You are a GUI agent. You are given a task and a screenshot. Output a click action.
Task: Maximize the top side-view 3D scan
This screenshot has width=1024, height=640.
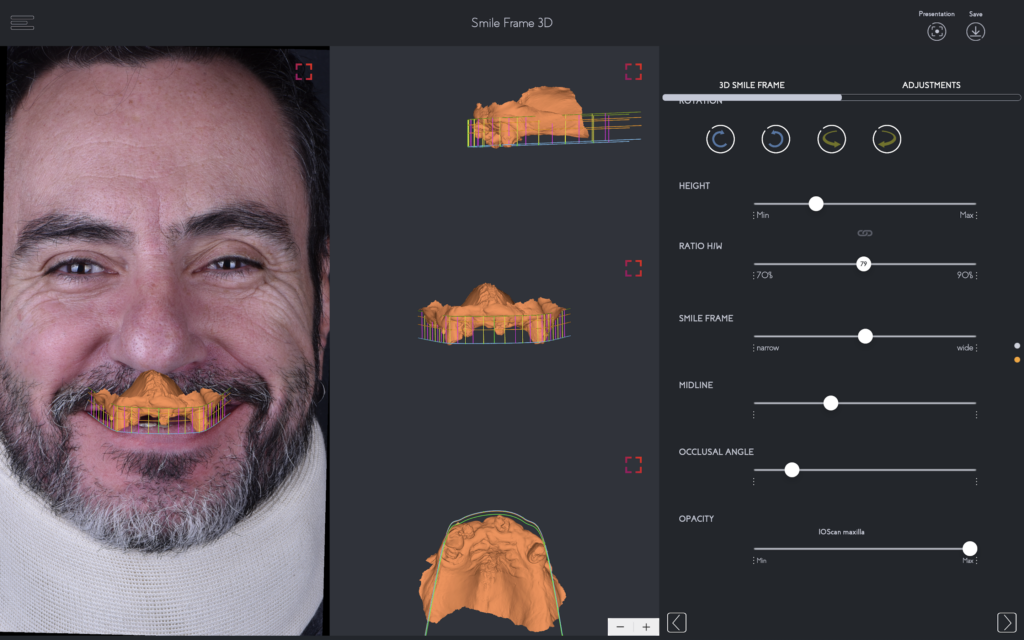click(633, 71)
